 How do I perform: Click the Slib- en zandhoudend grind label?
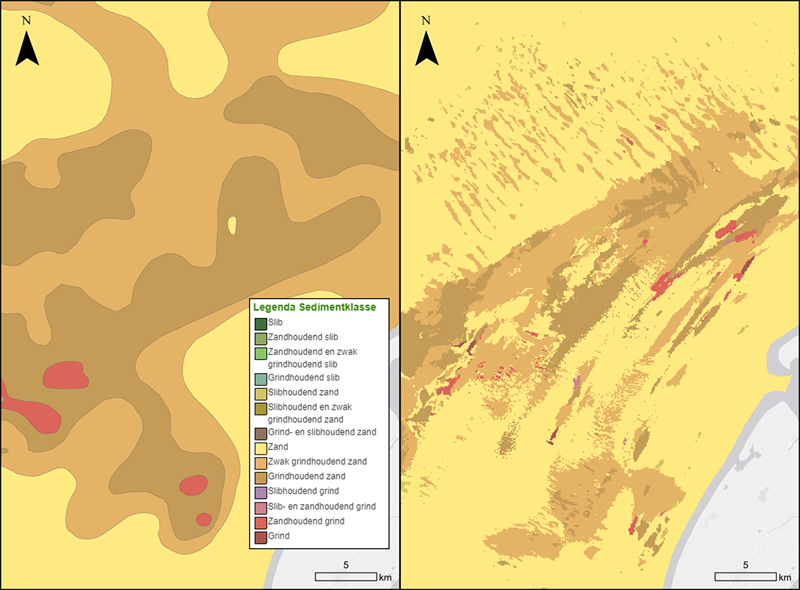322,507
